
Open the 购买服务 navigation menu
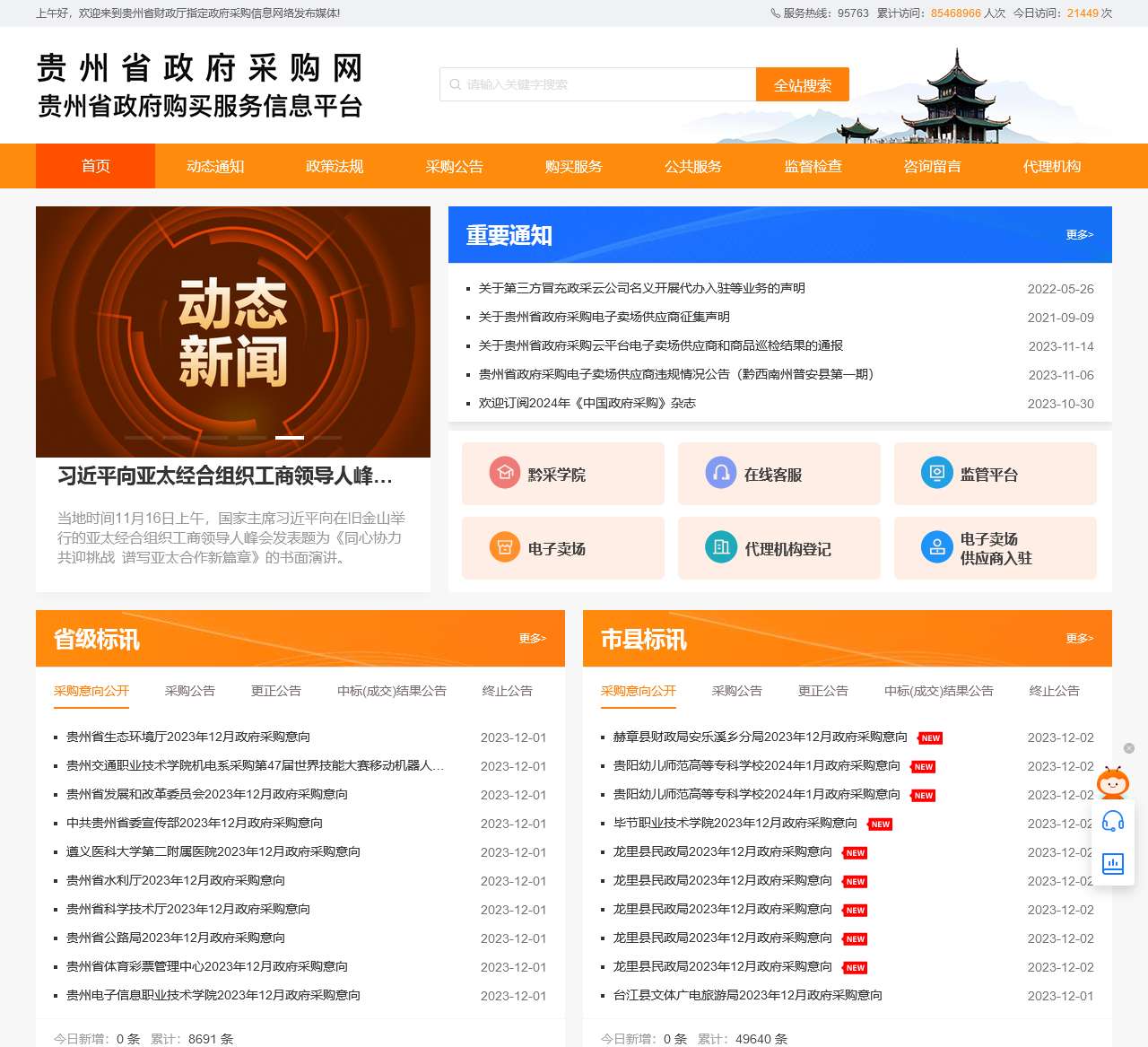(574, 166)
